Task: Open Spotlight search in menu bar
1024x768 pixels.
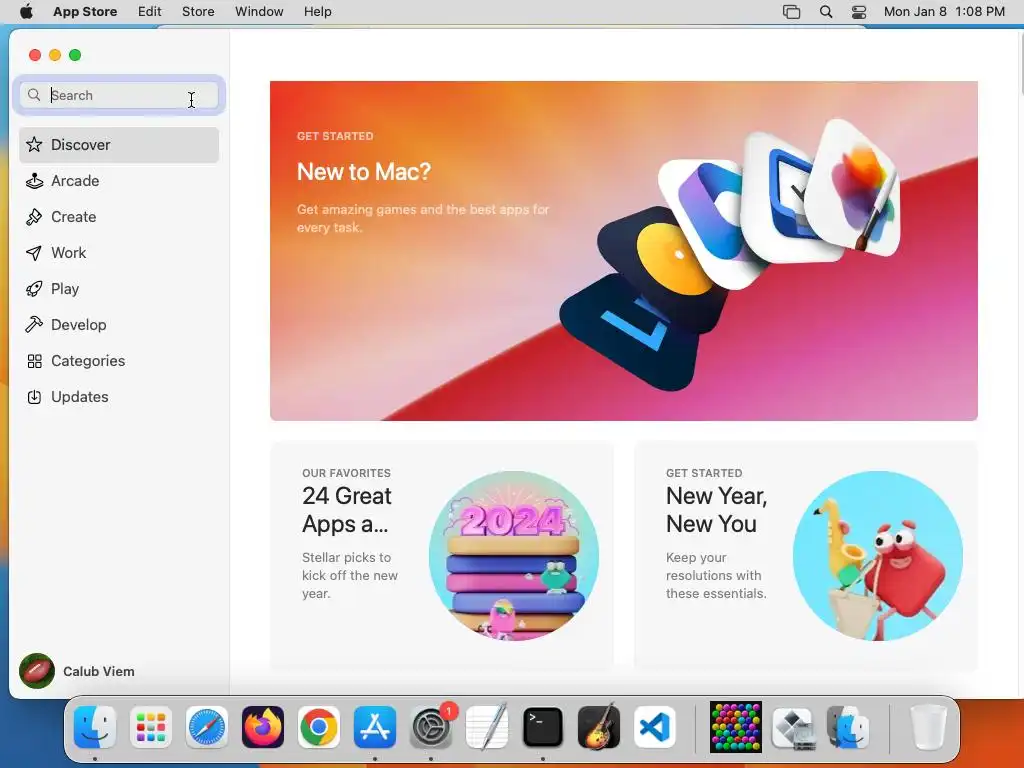Action: (826, 12)
